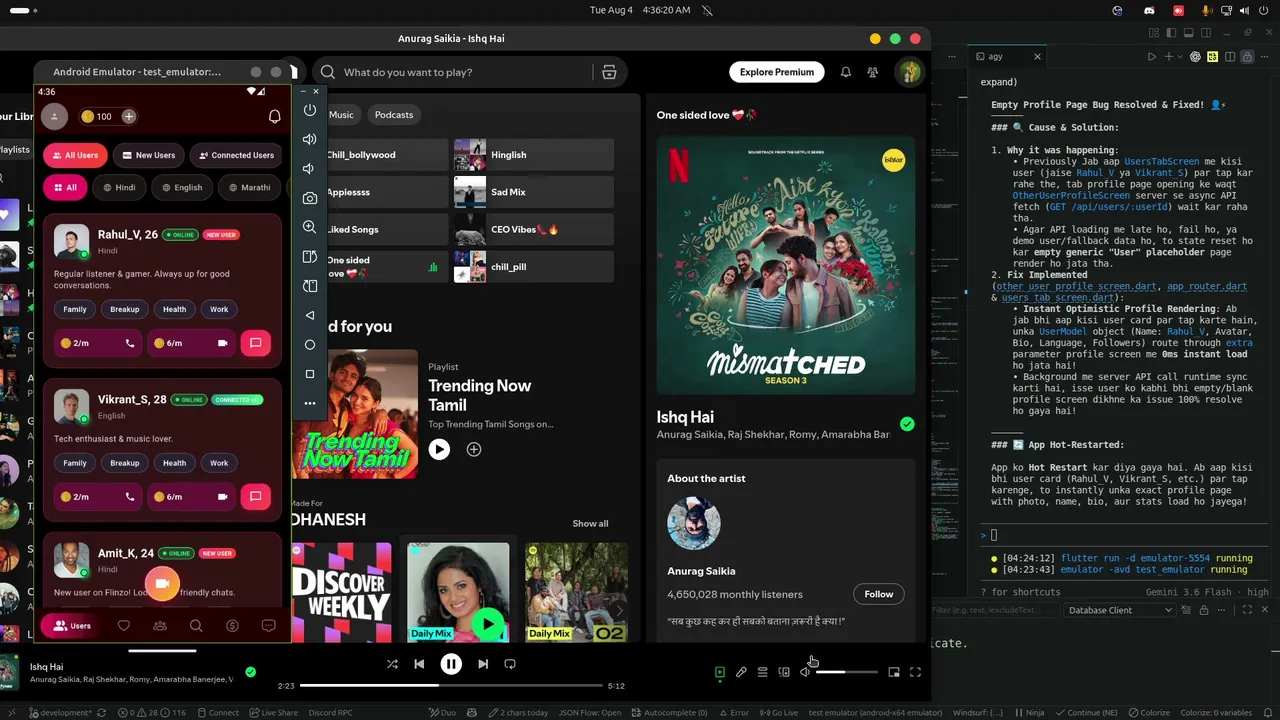Open Spotify friend activity icon
The height and width of the screenshot is (720, 1280).
(873, 72)
